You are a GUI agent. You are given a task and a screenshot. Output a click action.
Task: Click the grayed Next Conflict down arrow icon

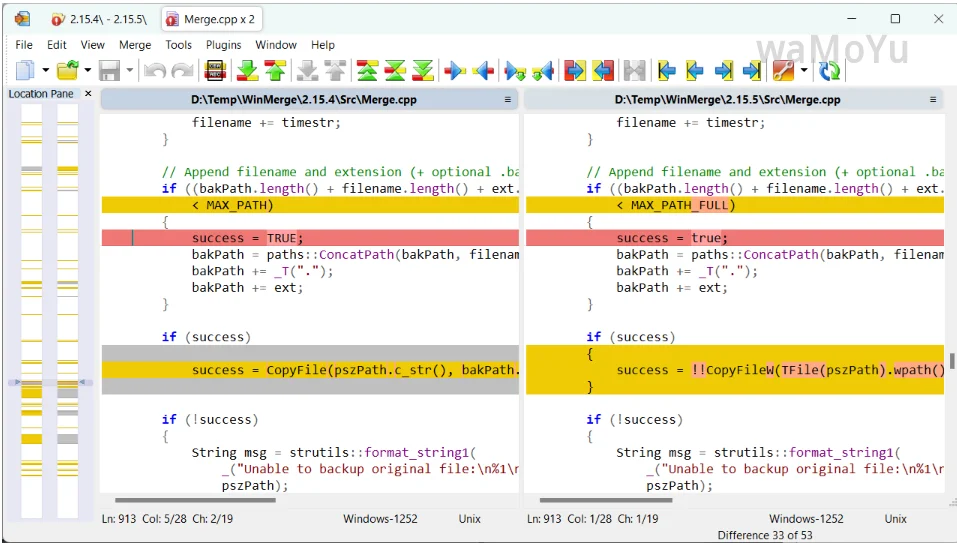pos(307,71)
